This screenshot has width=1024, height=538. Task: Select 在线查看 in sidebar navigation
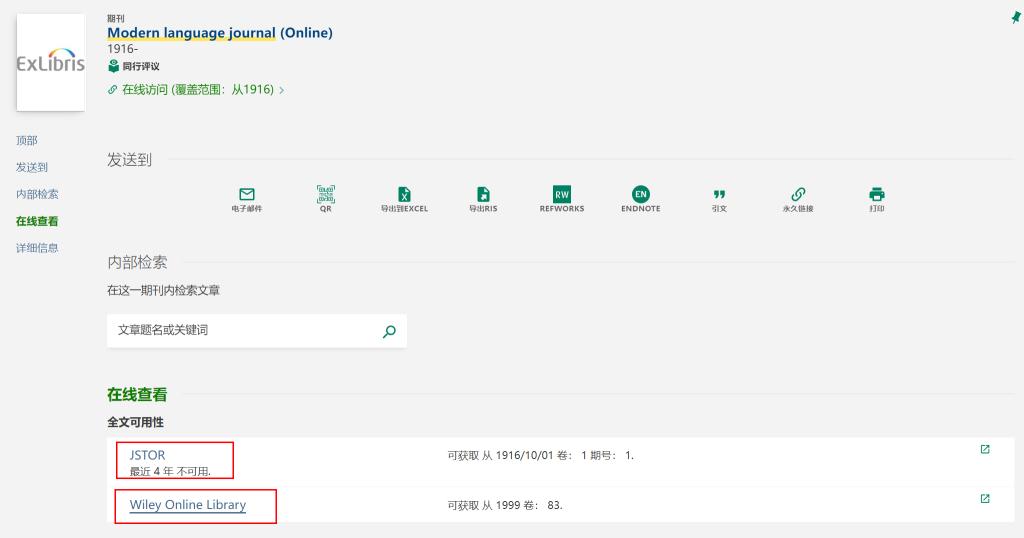pyautogui.click(x=37, y=221)
